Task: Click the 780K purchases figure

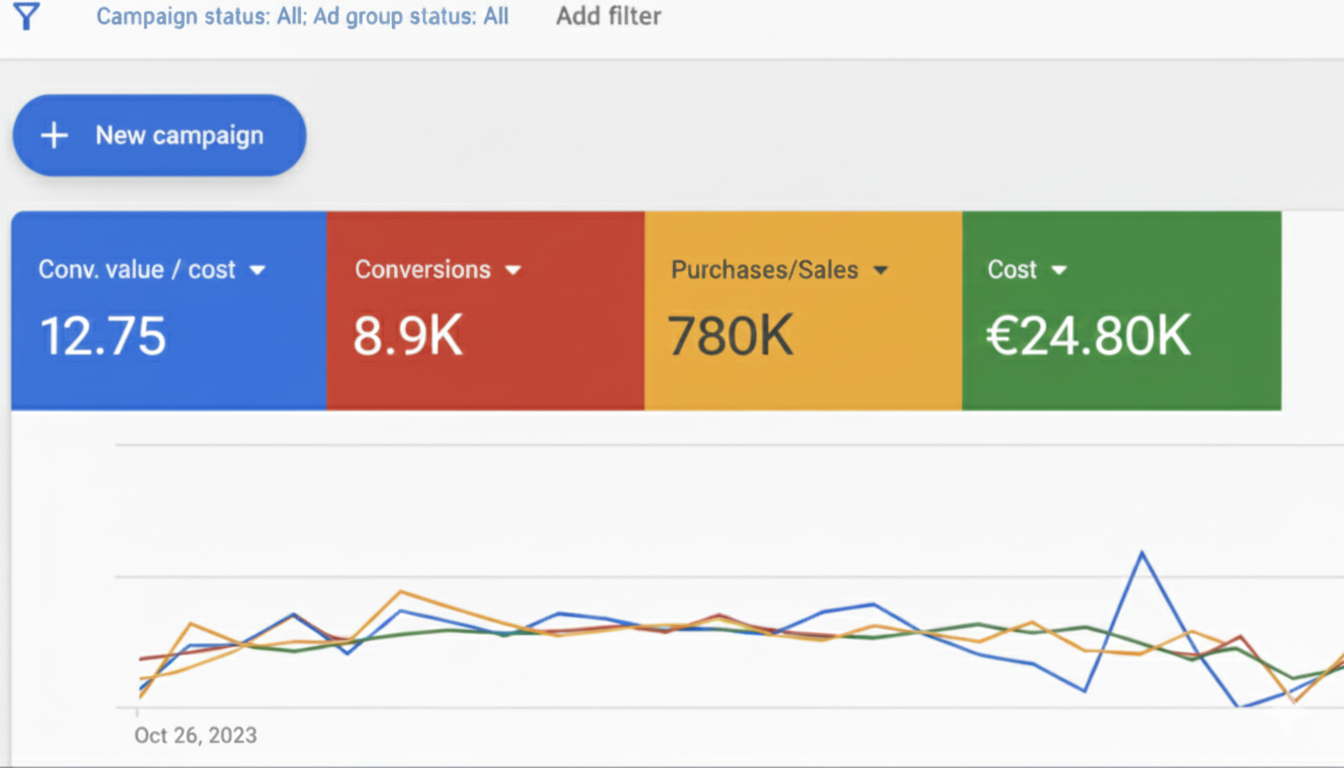Action: point(730,336)
